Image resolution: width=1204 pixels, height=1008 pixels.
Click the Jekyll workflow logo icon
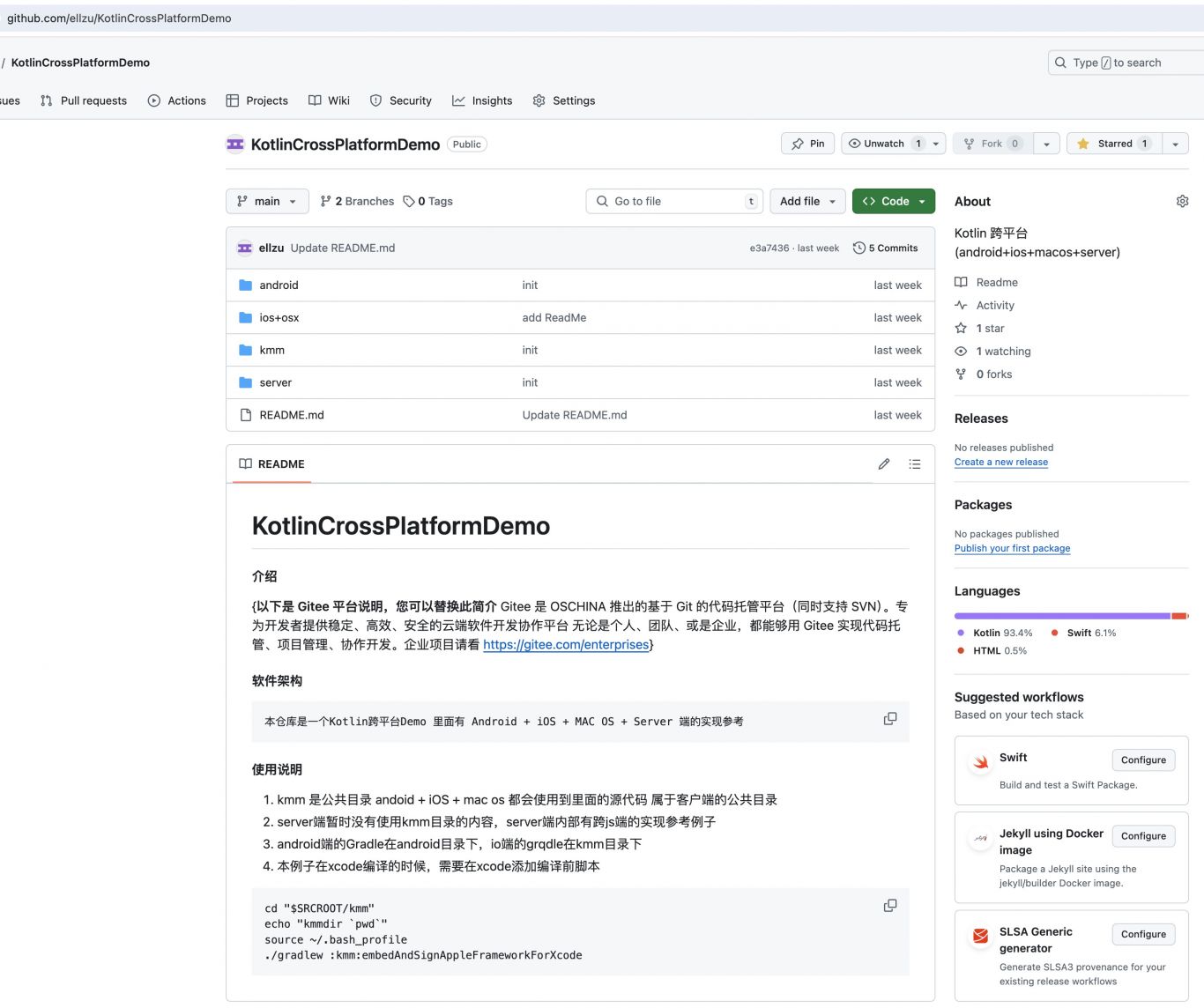(980, 838)
